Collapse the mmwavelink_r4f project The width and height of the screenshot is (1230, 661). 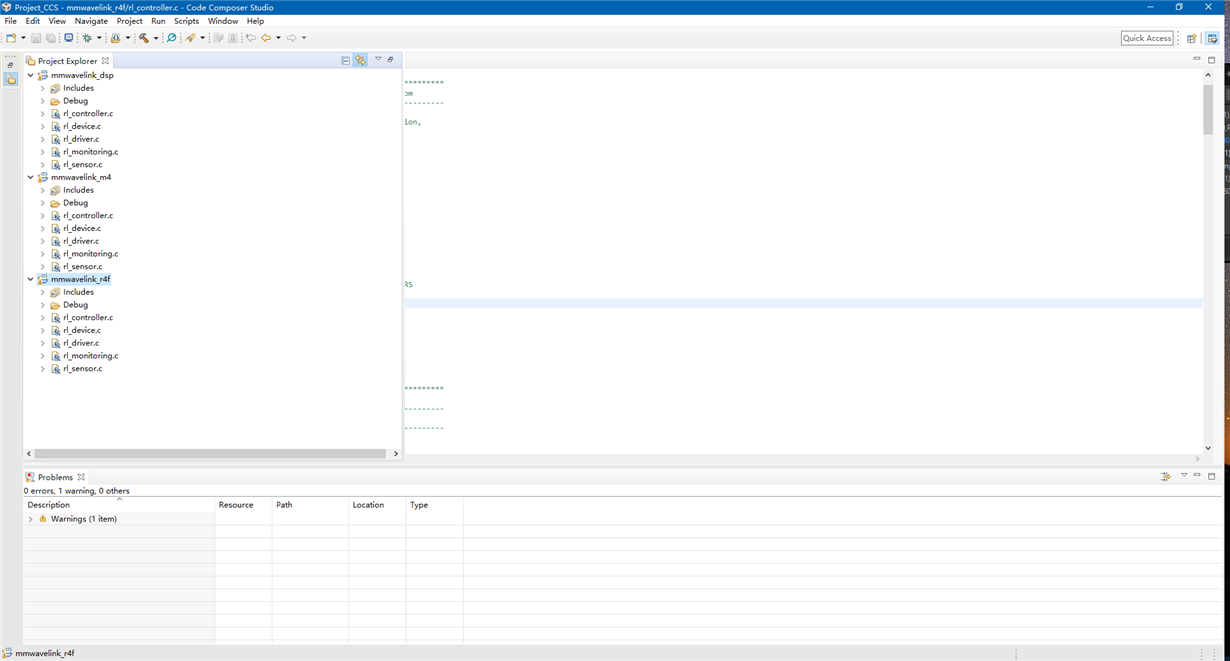point(31,279)
